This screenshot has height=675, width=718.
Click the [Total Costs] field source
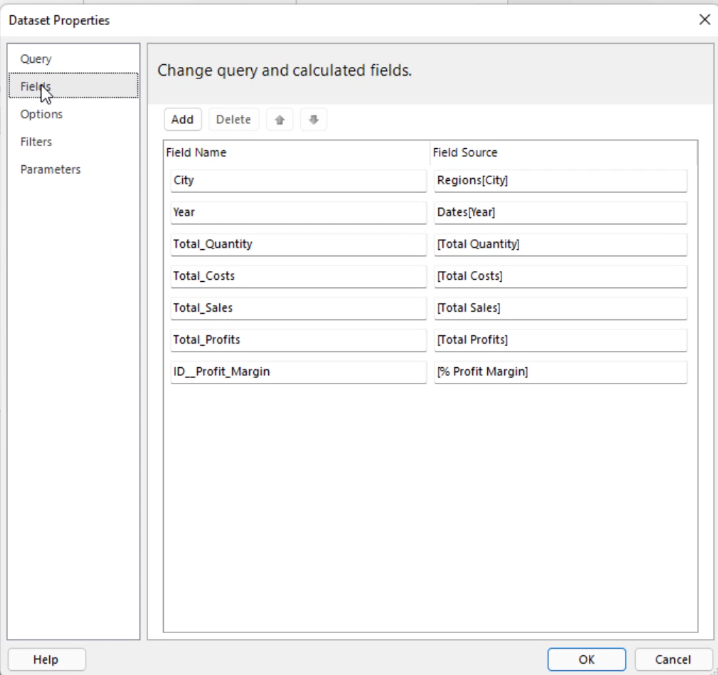tap(561, 276)
